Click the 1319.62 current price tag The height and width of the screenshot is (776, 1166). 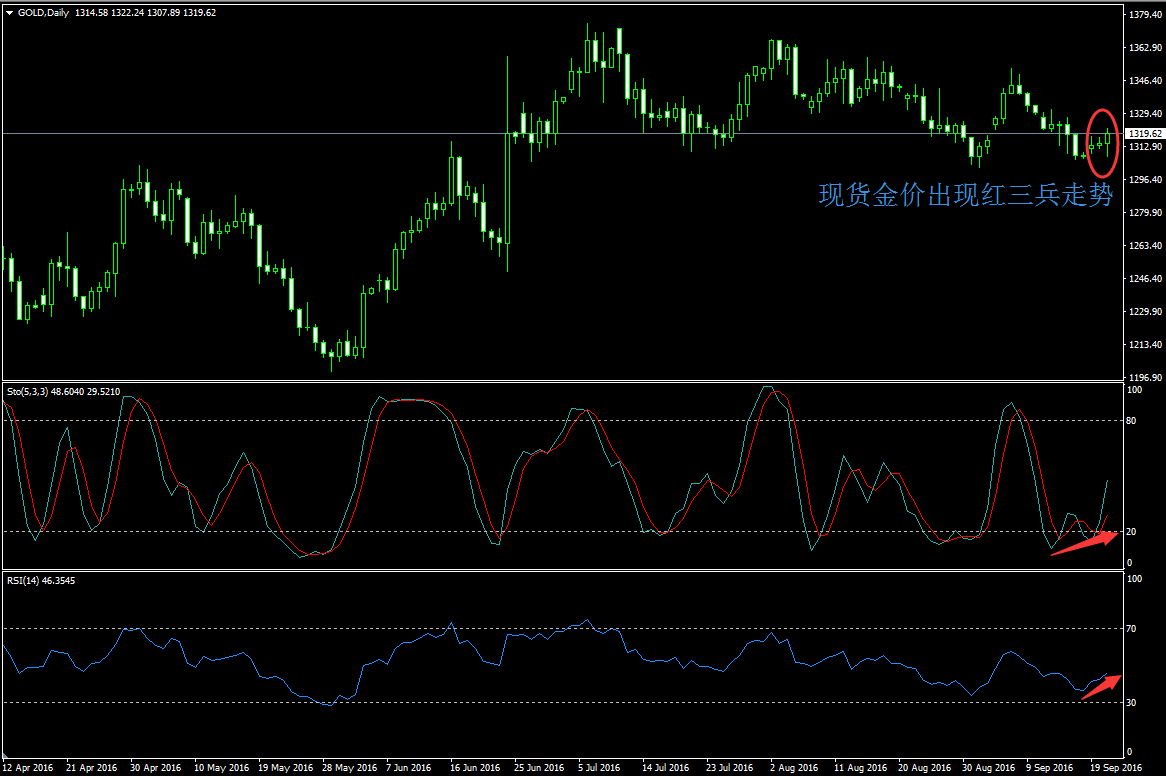click(1143, 133)
